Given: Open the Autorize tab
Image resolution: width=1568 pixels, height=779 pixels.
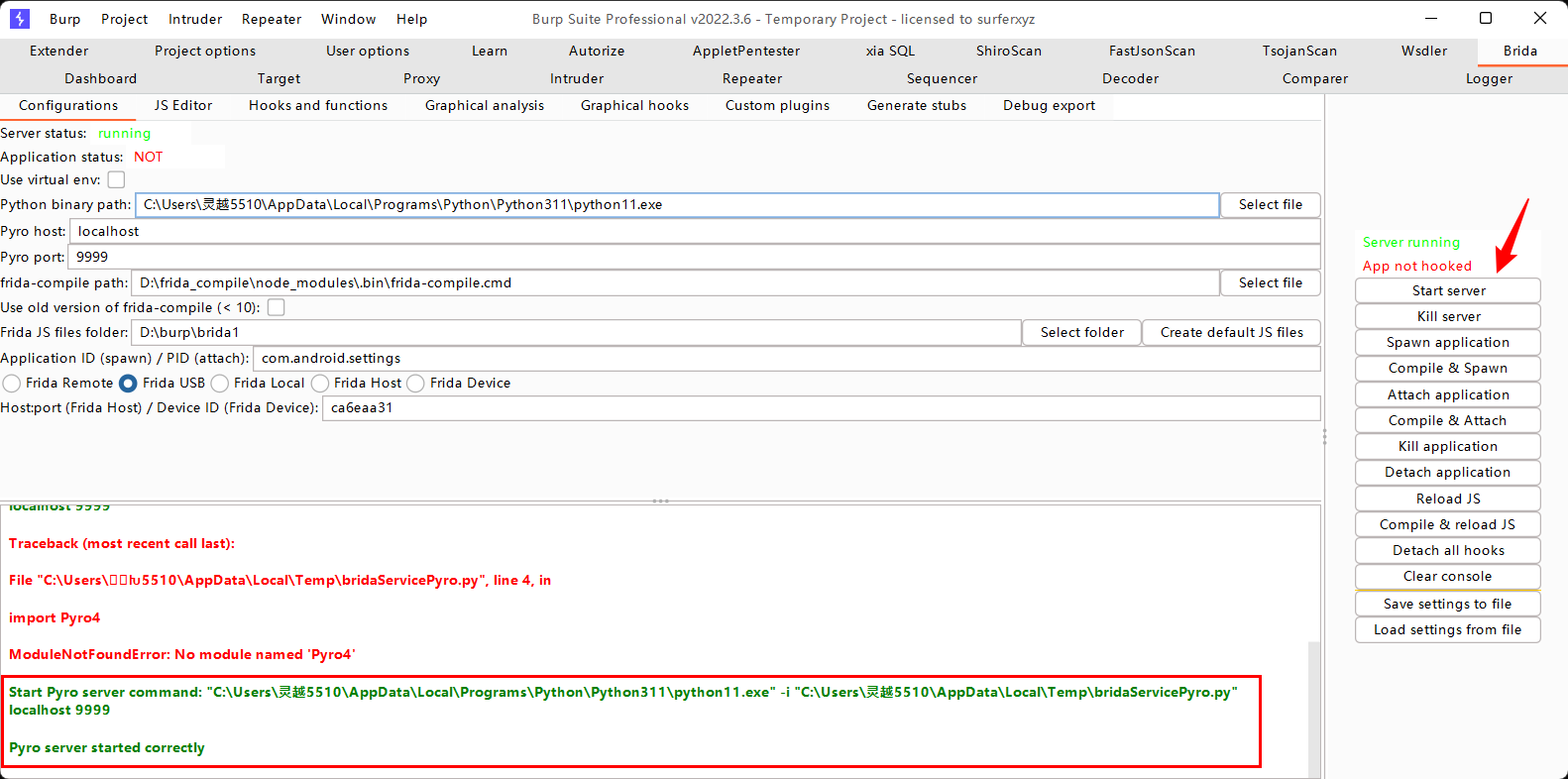Looking at the screenshot, I should click(x=597, y=51).
